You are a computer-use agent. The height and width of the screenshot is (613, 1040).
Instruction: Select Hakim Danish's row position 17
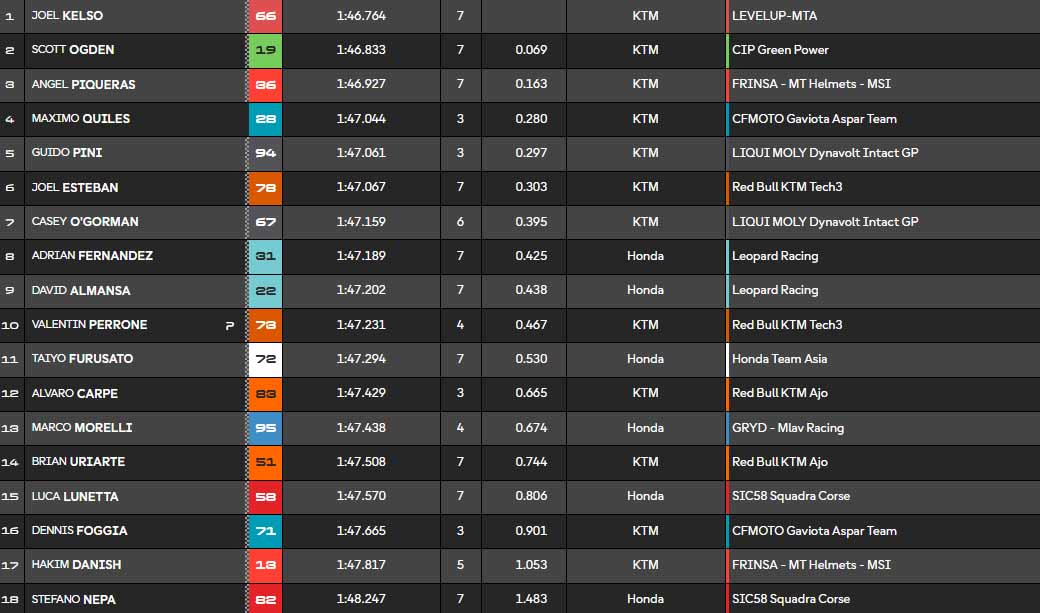(10, 565)
